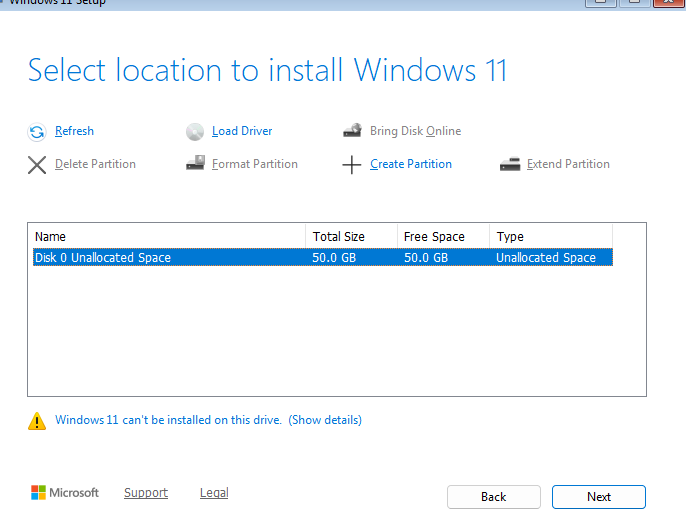Screen dimensions: 686x532
Task: Open Show details for install warning
Action: [325, 420]
